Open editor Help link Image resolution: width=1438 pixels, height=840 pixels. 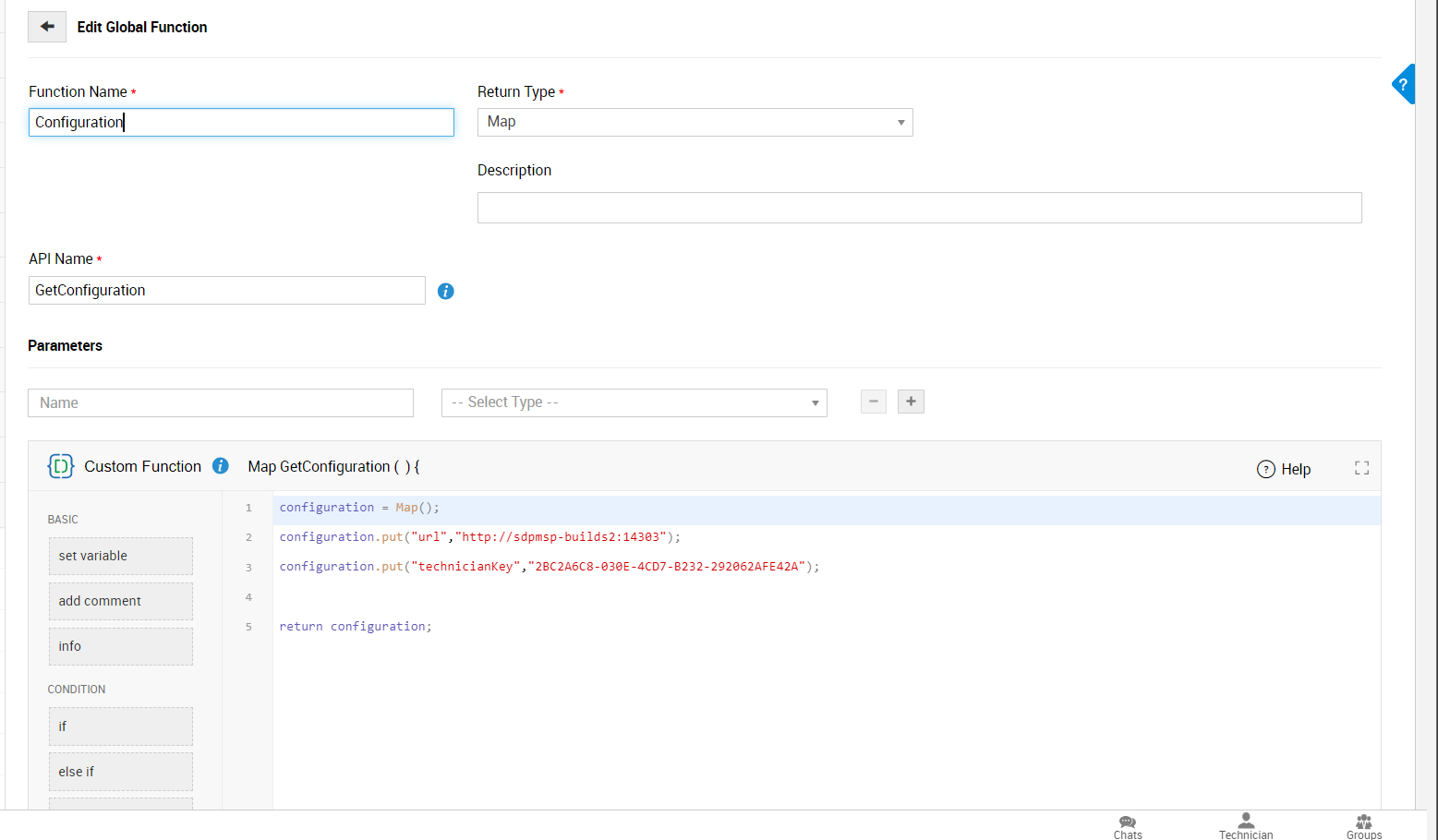[1284, 469]
